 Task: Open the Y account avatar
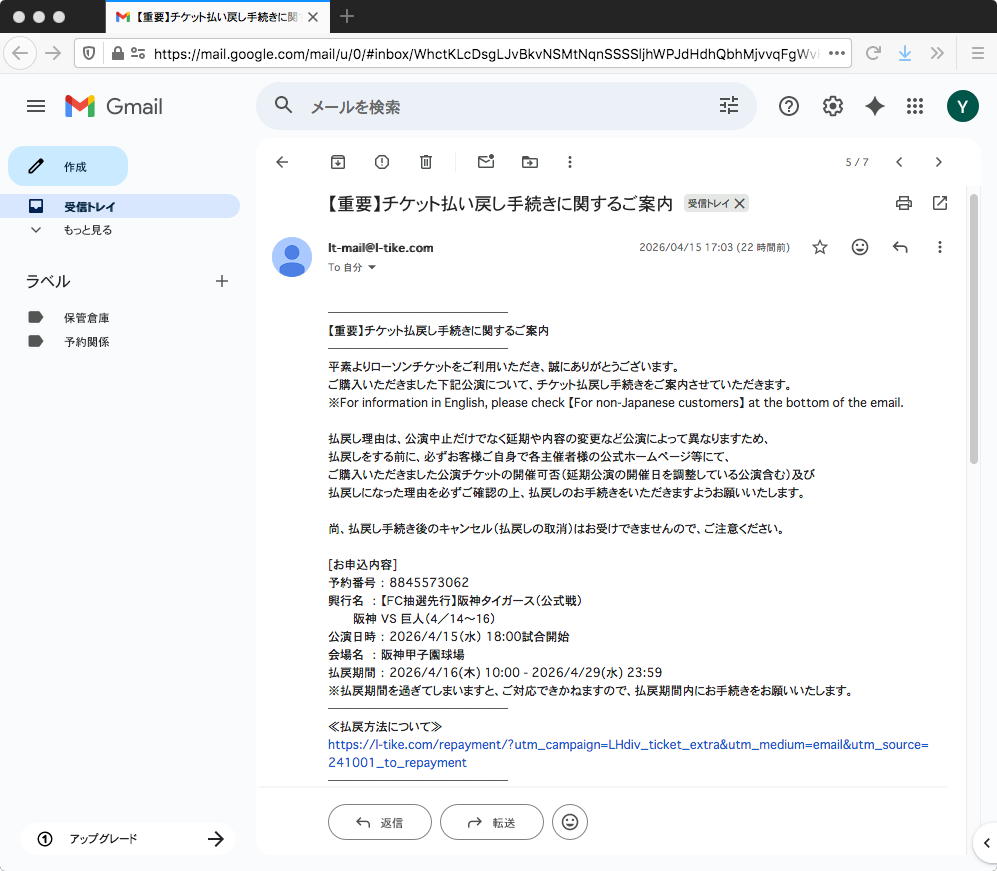point(962,106)
